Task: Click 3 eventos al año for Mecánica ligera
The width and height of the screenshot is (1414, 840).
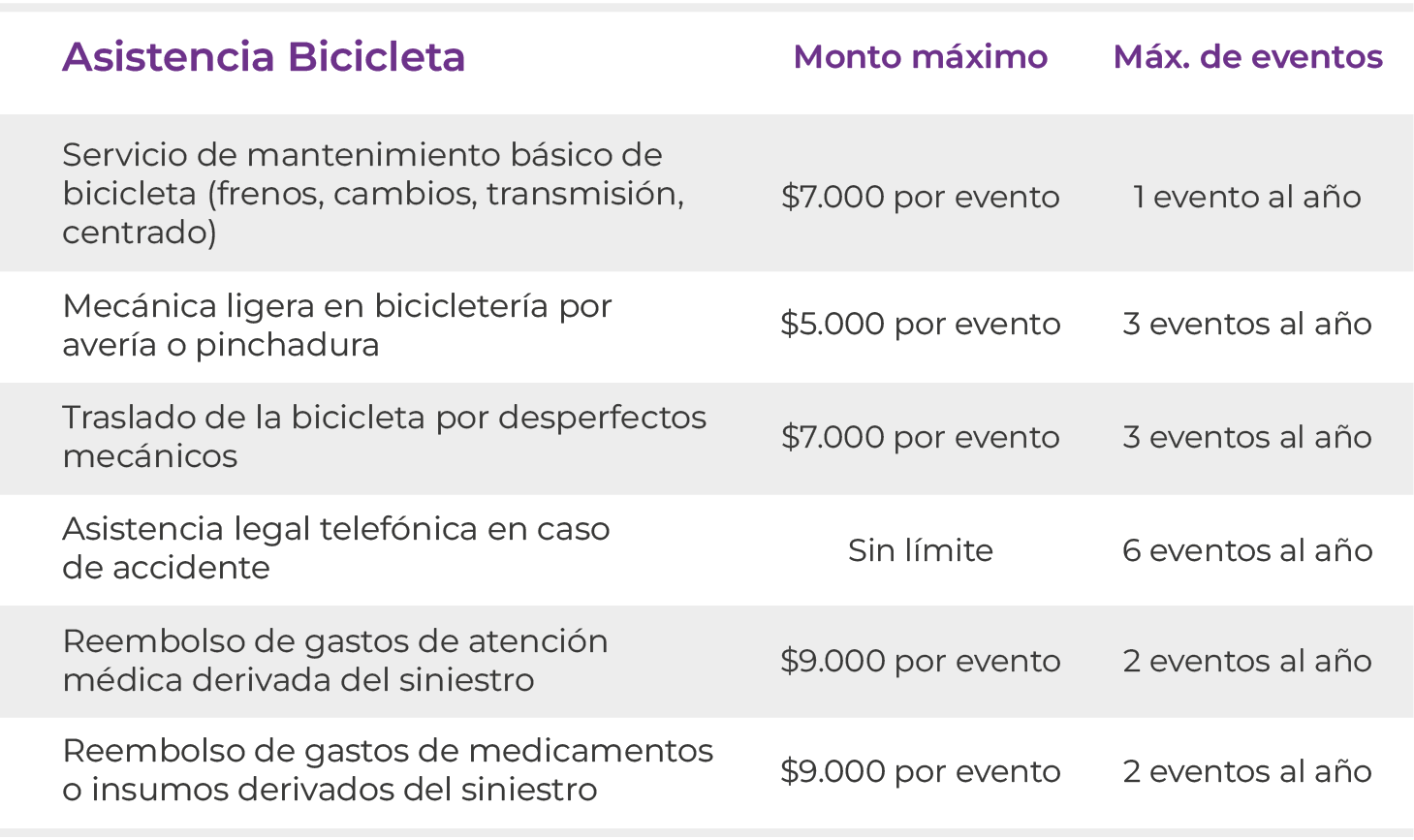Action: click(x=1247, y=324)
